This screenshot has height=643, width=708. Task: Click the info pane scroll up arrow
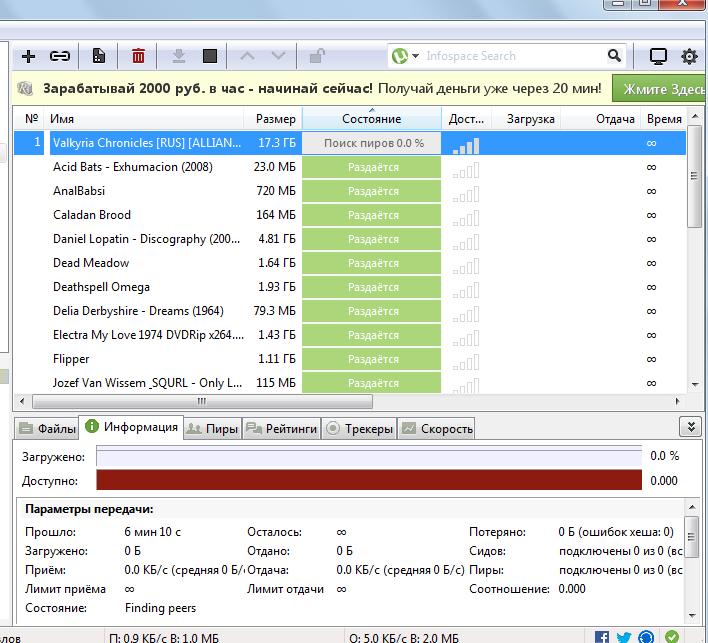tap(692, 508)
